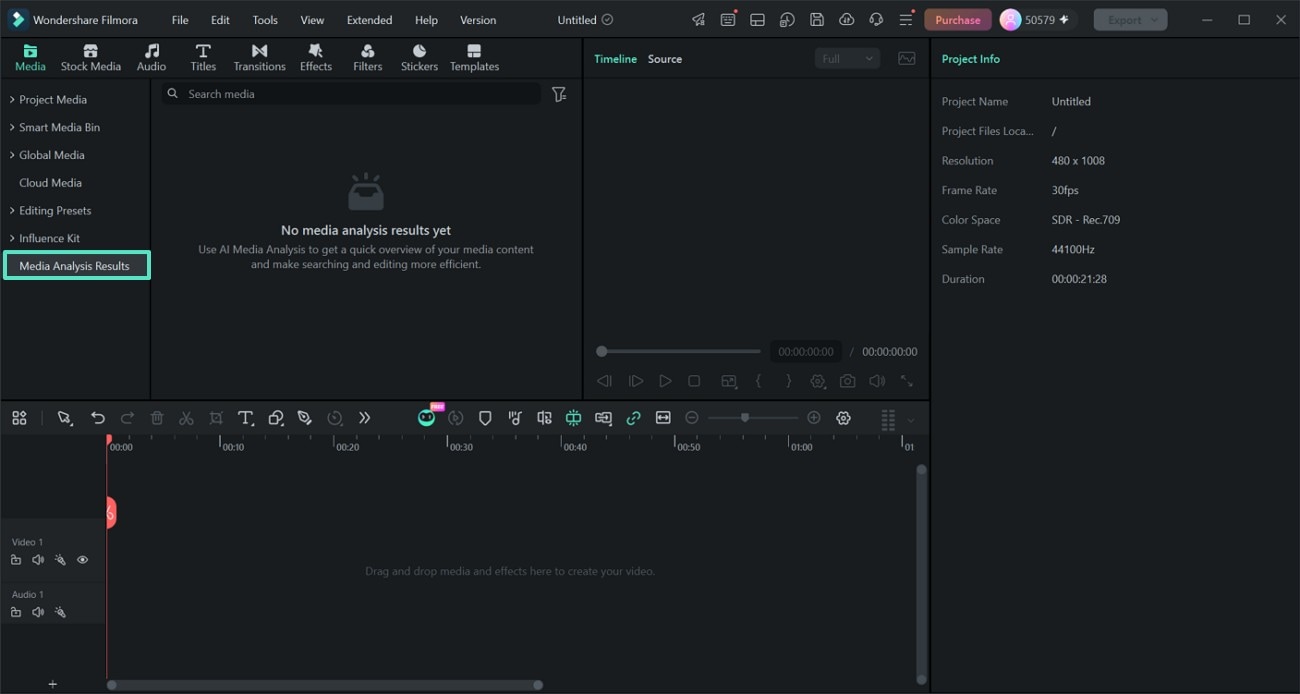The height and width of the screenshot is (694, 1300).
Task: Take a snapshot with the camera icon
Action: [848, 381]
